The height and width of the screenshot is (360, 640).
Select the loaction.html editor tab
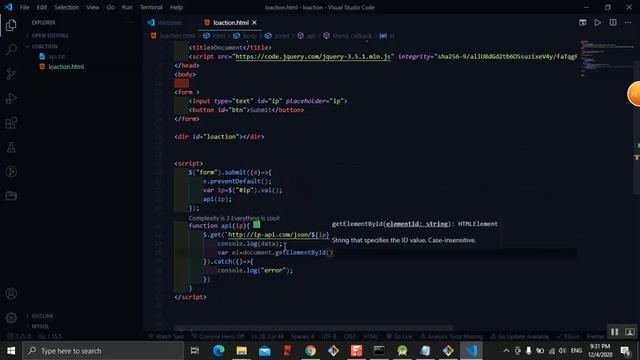point(231,22)
